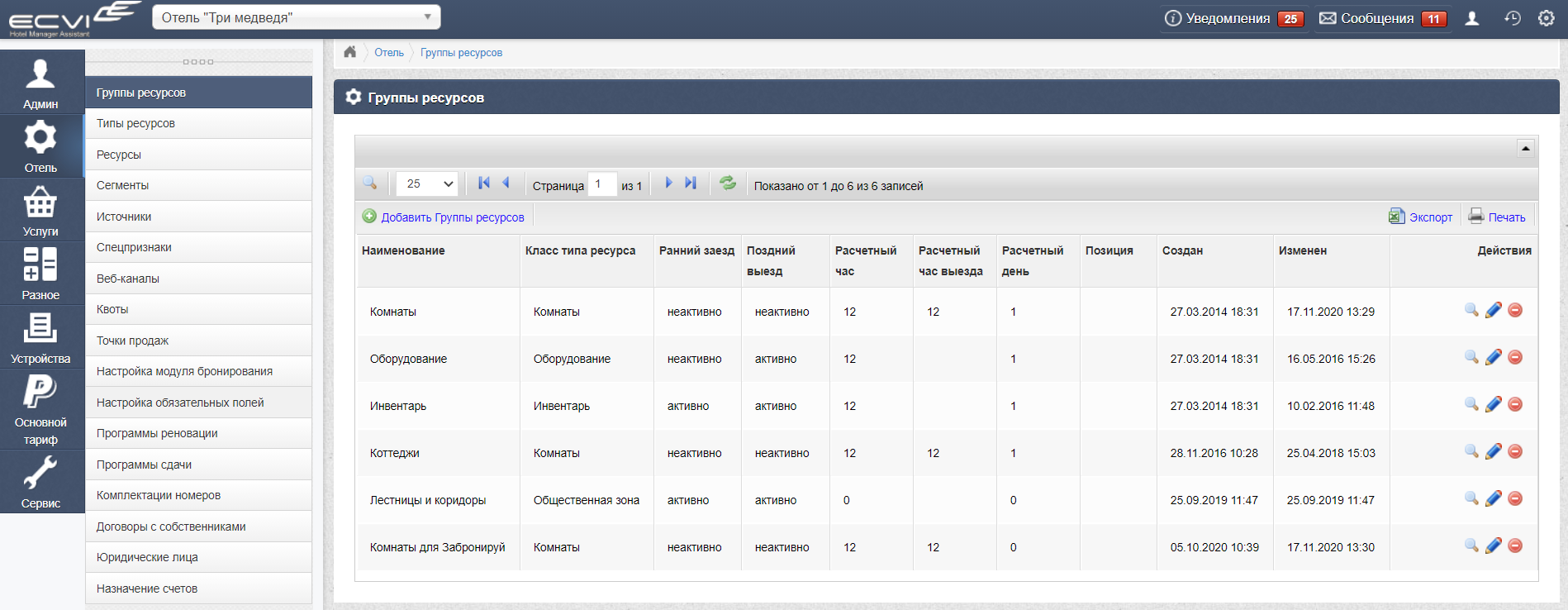This screenshot has height=610, width=1568.
Task: Open Настройка модуля бронирования menu item
Action: click(198, 371)
